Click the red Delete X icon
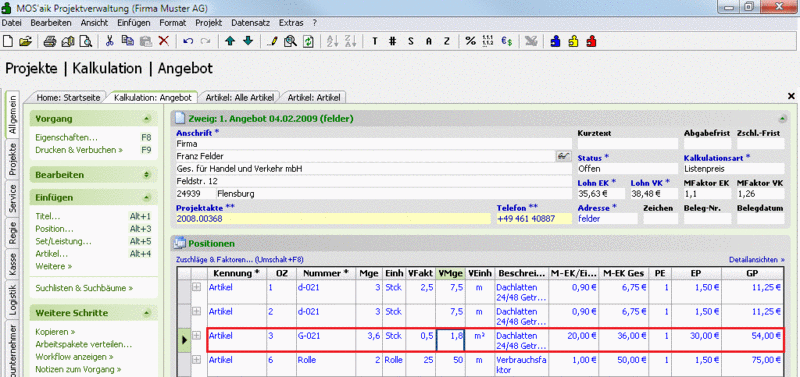Viewport: 800px width, 377px height. click(x=163, y=42)
